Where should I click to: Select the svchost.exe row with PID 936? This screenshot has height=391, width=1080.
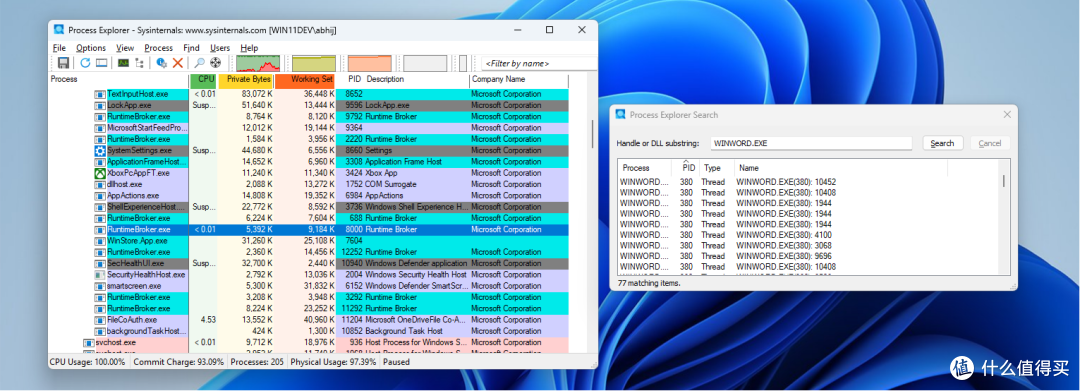[x=310, y=342]
